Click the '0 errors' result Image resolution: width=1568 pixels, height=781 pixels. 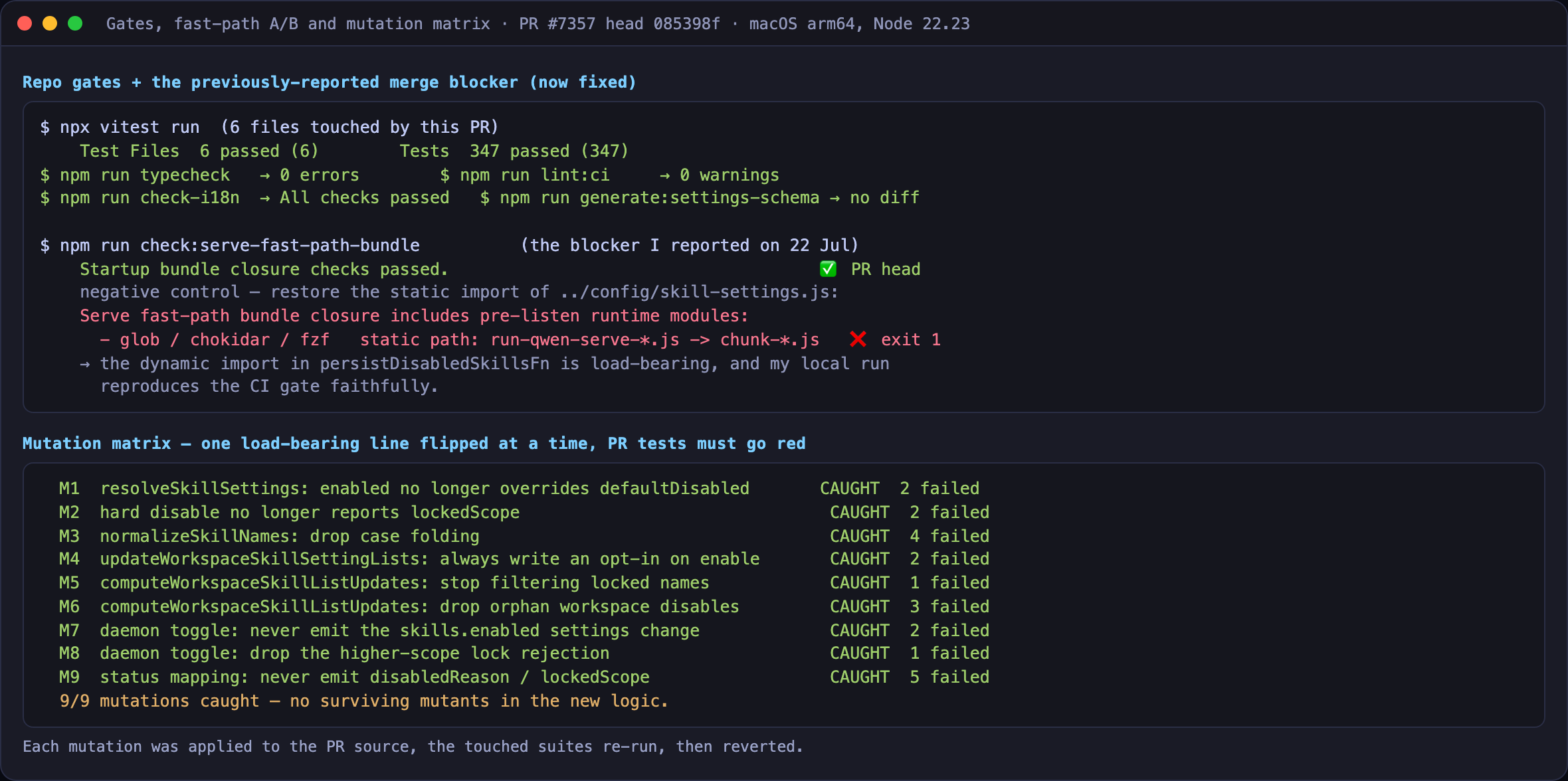320,175
